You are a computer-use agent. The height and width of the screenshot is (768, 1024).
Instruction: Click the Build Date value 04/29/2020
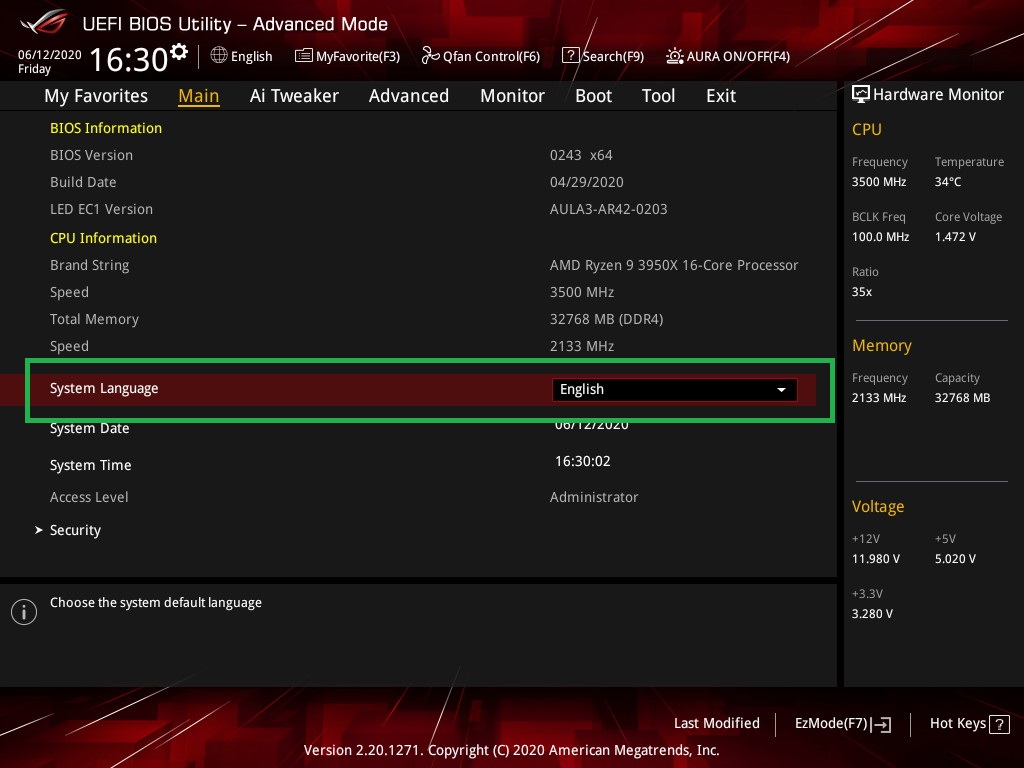click(586, 182)
